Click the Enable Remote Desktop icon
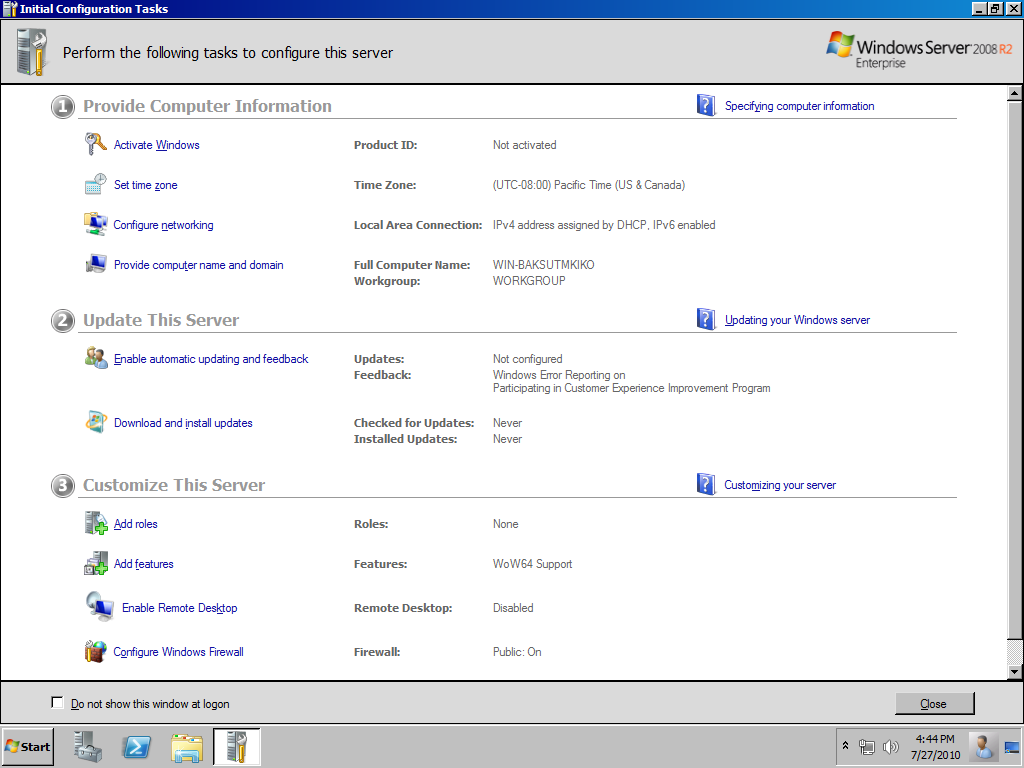 coord(99,607)
